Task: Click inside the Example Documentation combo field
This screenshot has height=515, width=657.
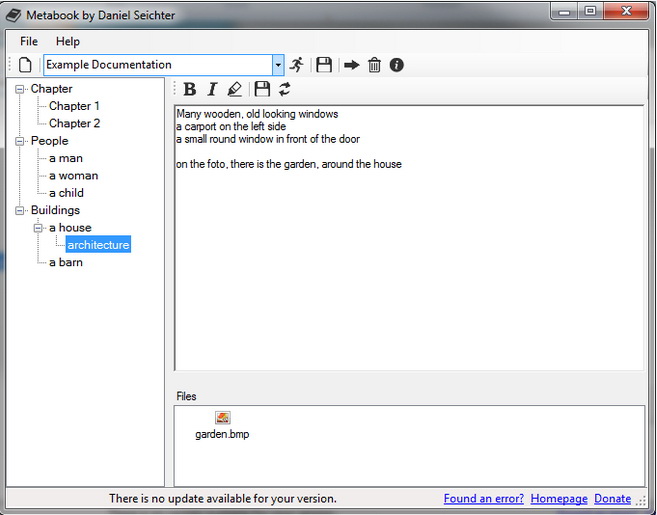Action: 158,65
